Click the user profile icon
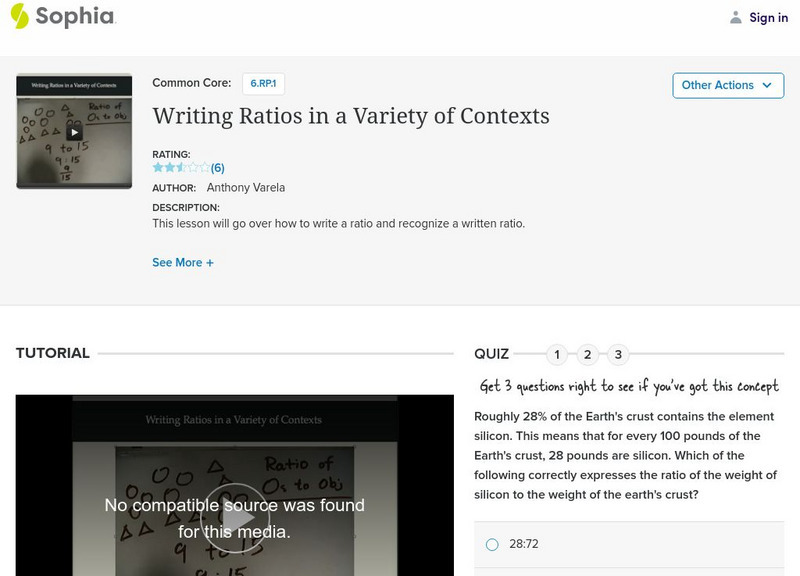 tap(736, 17)
